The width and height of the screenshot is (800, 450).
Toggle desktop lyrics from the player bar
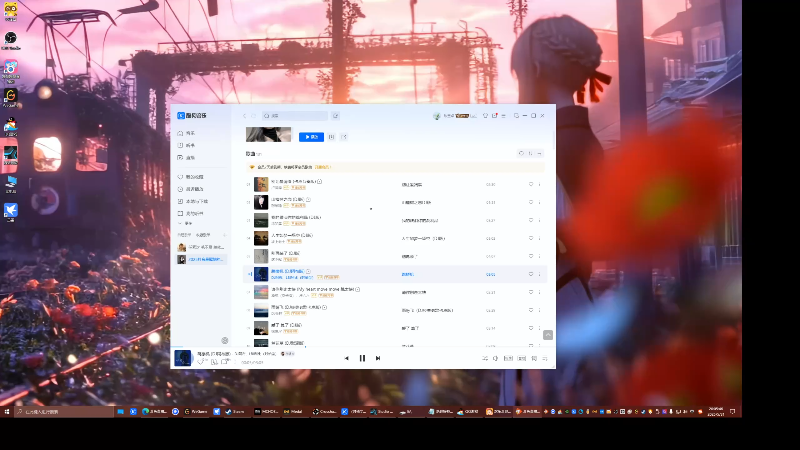point(534,359)
